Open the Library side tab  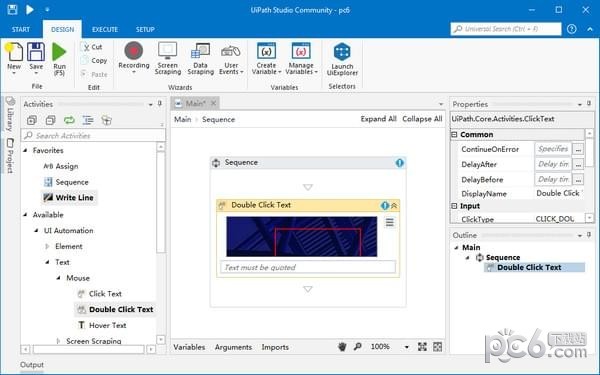pyautogui.click(x=10, y=114)
